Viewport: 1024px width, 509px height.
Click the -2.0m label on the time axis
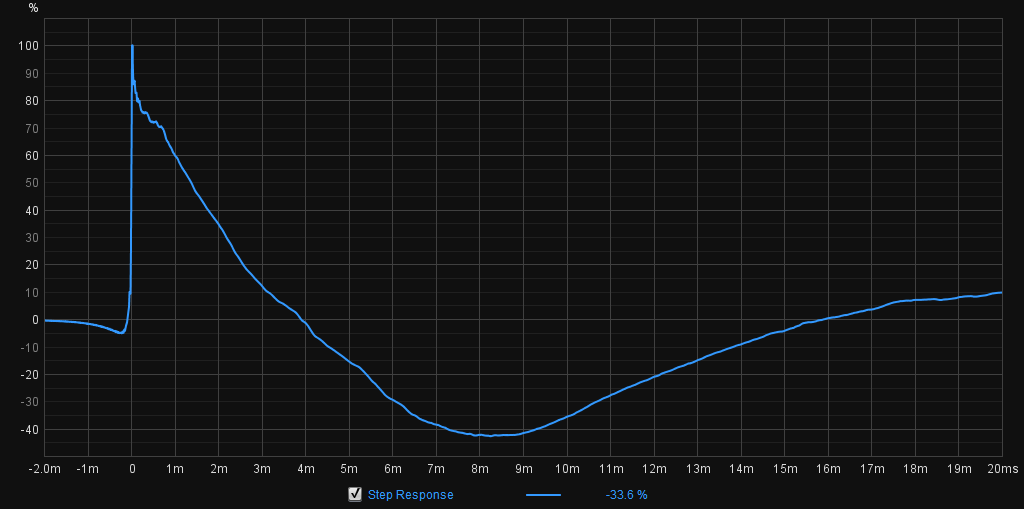click(44, 468)
